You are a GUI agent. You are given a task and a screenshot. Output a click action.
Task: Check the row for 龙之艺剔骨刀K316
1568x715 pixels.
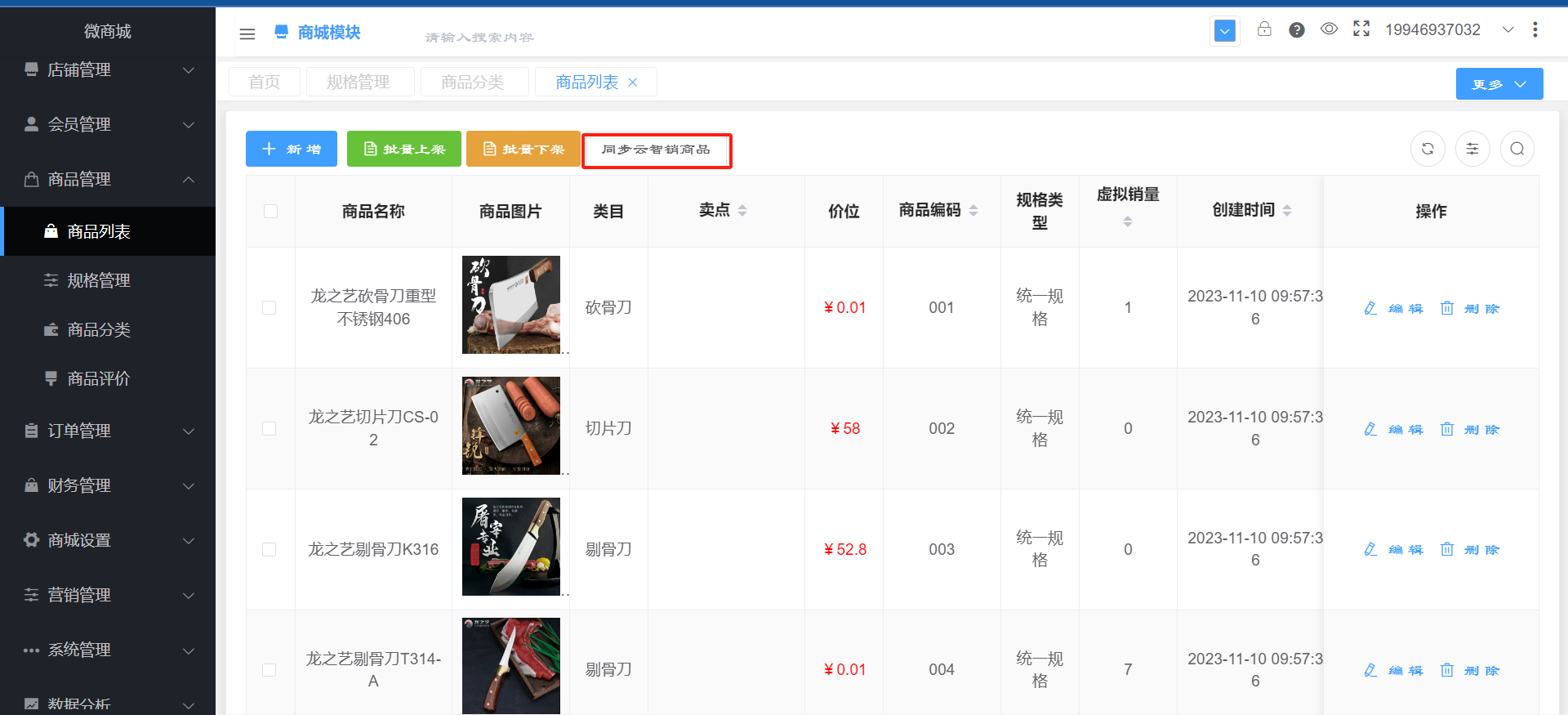(269, 550)
